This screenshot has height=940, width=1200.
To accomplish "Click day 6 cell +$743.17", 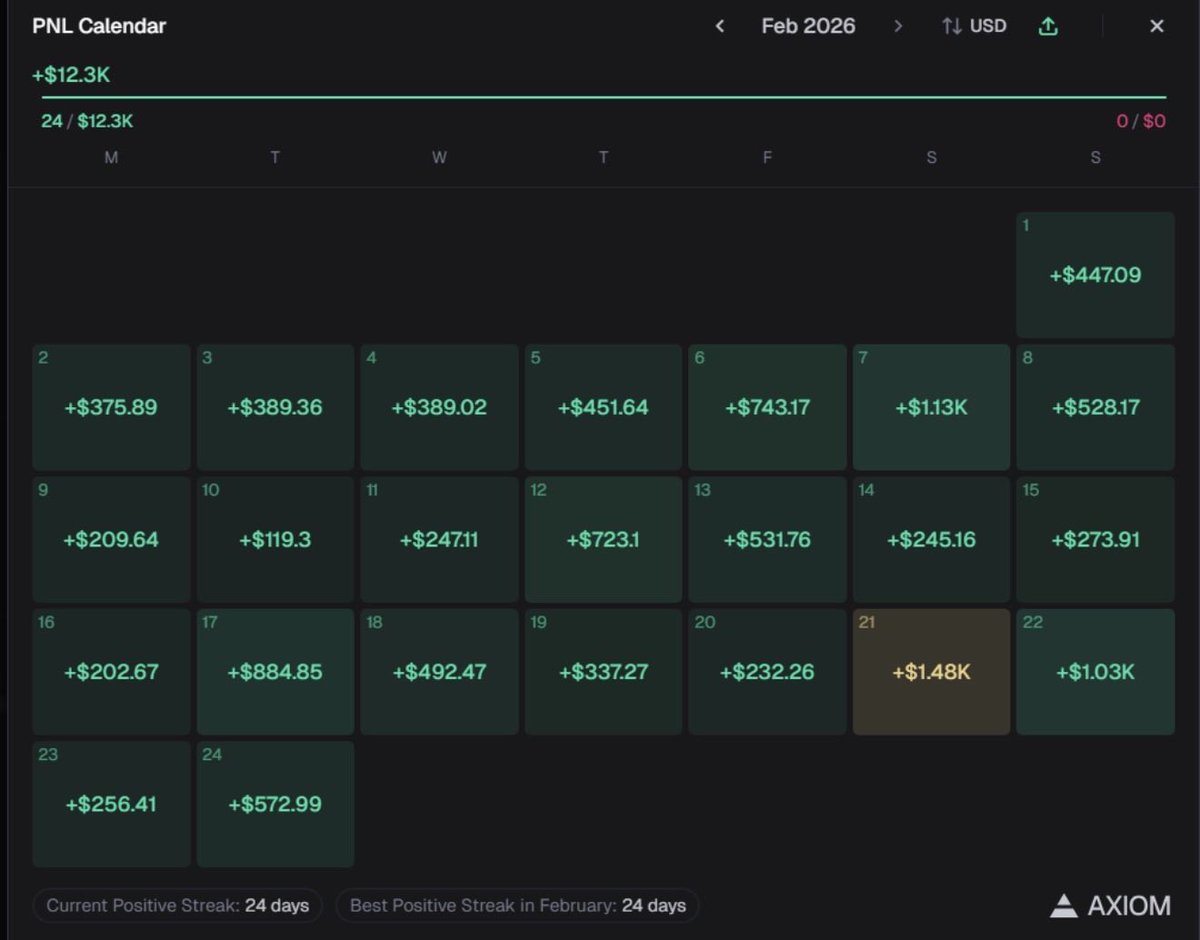I will (767, 407).
